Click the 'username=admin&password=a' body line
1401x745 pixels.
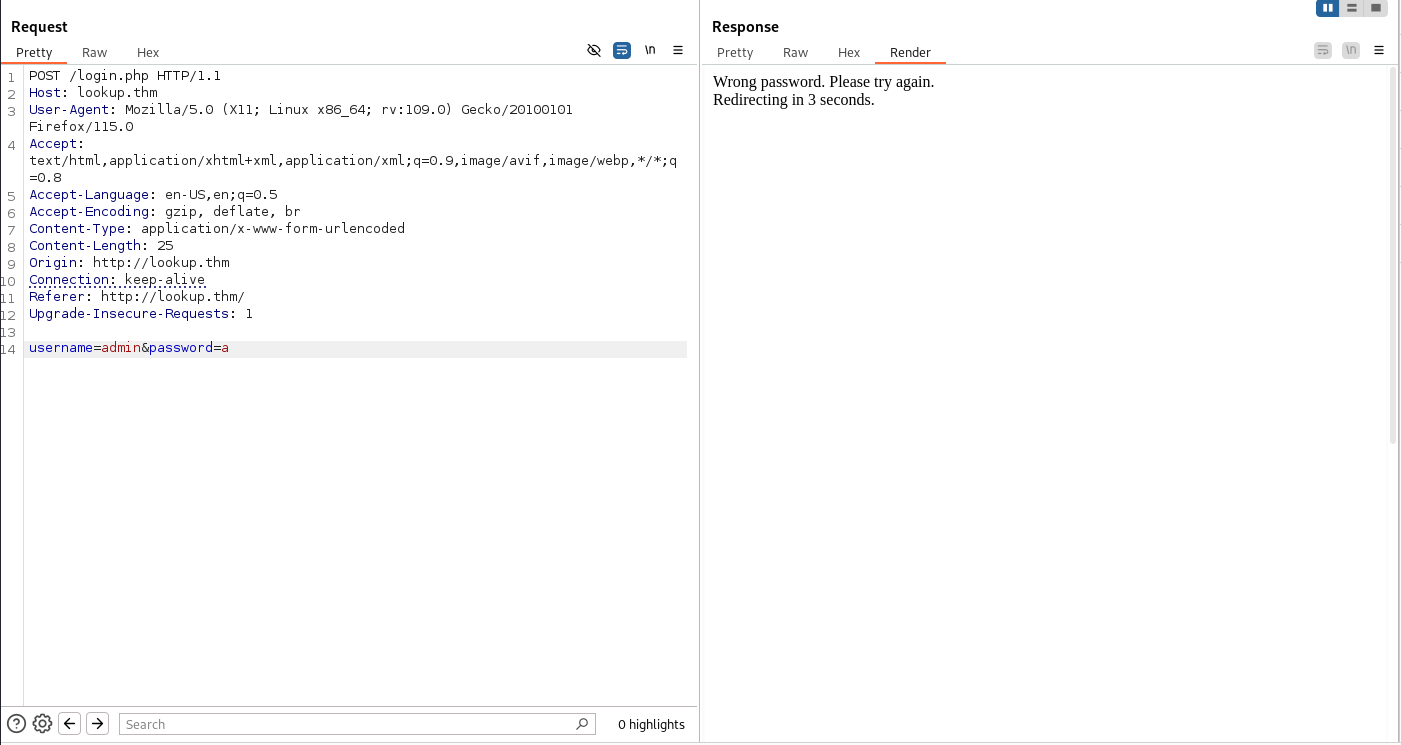129,348
